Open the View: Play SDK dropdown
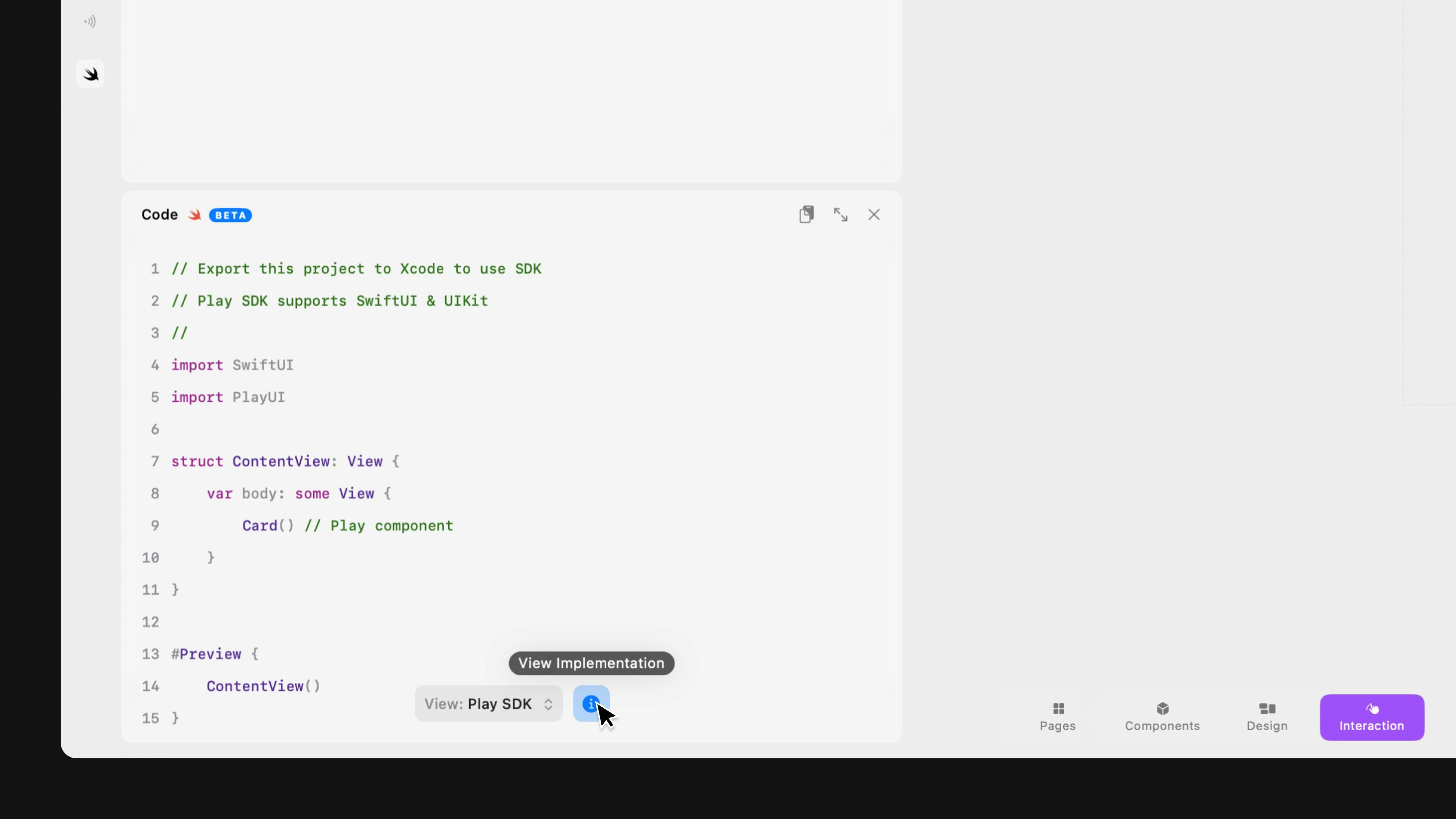 click(x=488, y=704)
